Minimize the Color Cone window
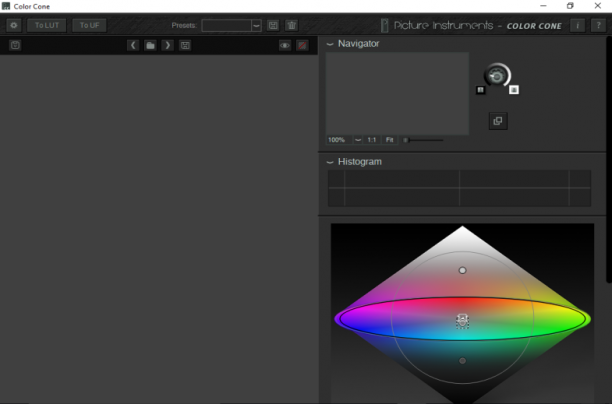612x404 pixels. tap(543, 6)
